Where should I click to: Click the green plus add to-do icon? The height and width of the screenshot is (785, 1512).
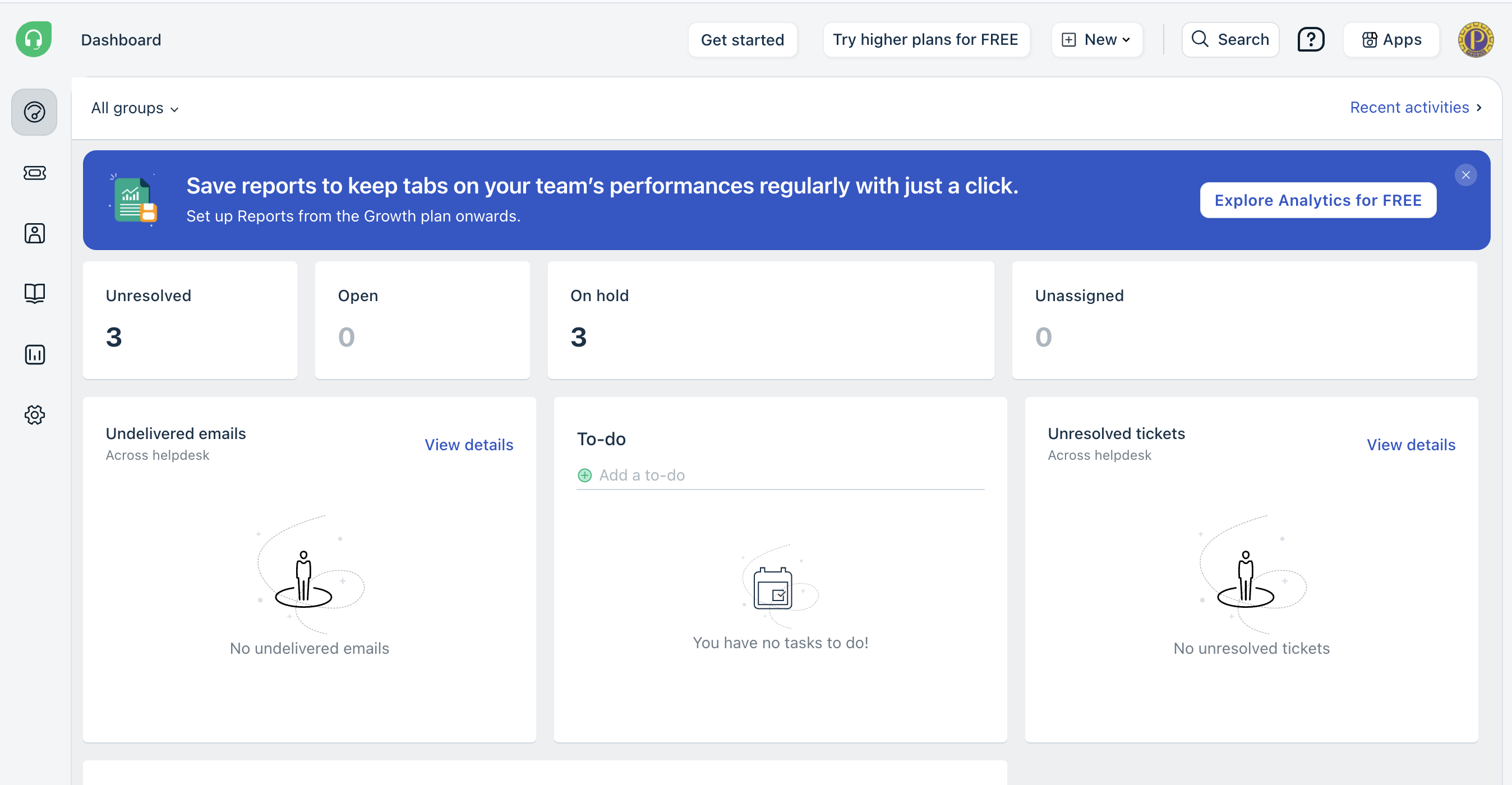point(584,475)
